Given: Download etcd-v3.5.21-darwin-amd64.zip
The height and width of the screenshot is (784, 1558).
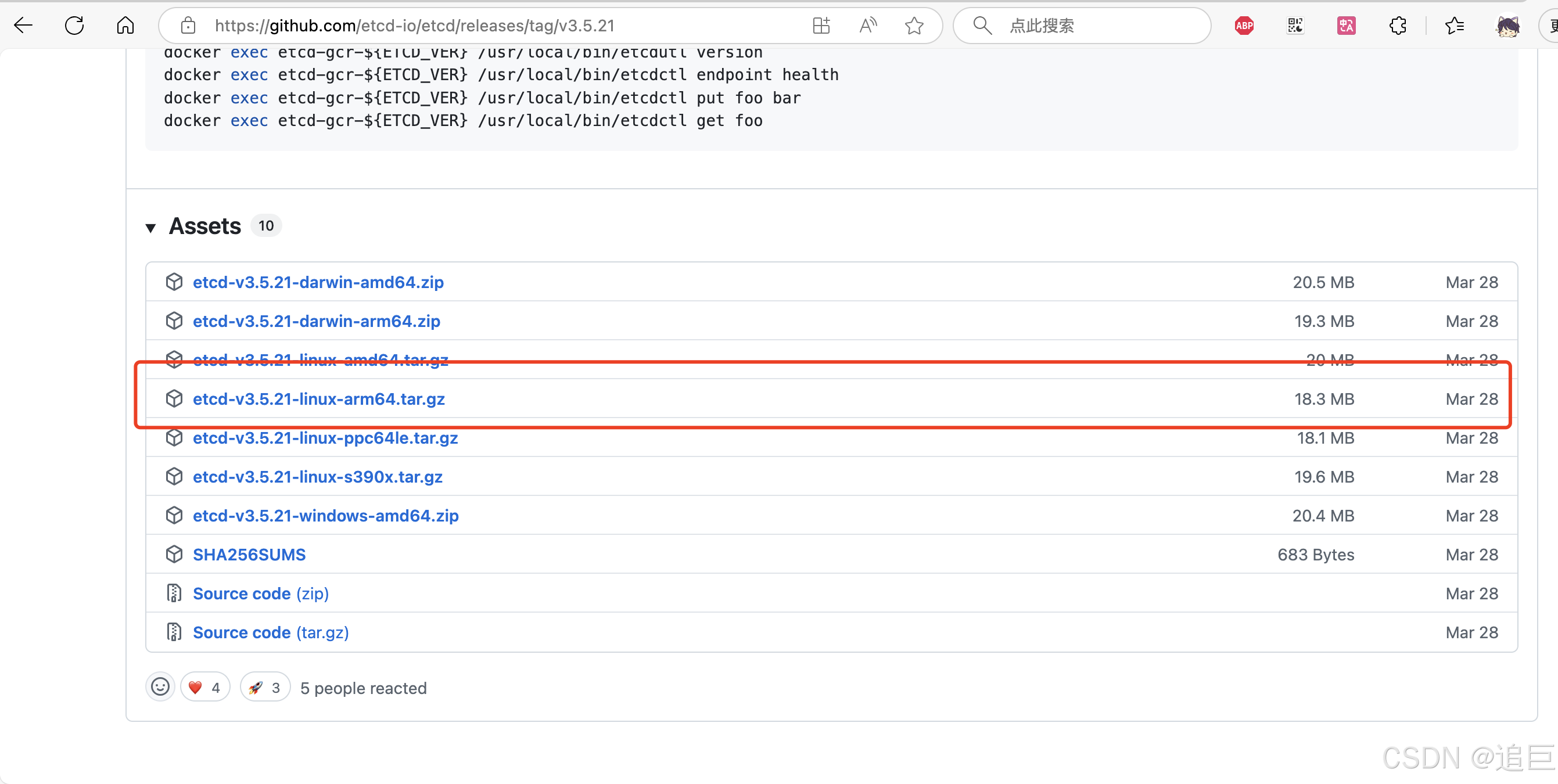Looking at the screenshot, I should pyautogui.click(x=318, y=282).
